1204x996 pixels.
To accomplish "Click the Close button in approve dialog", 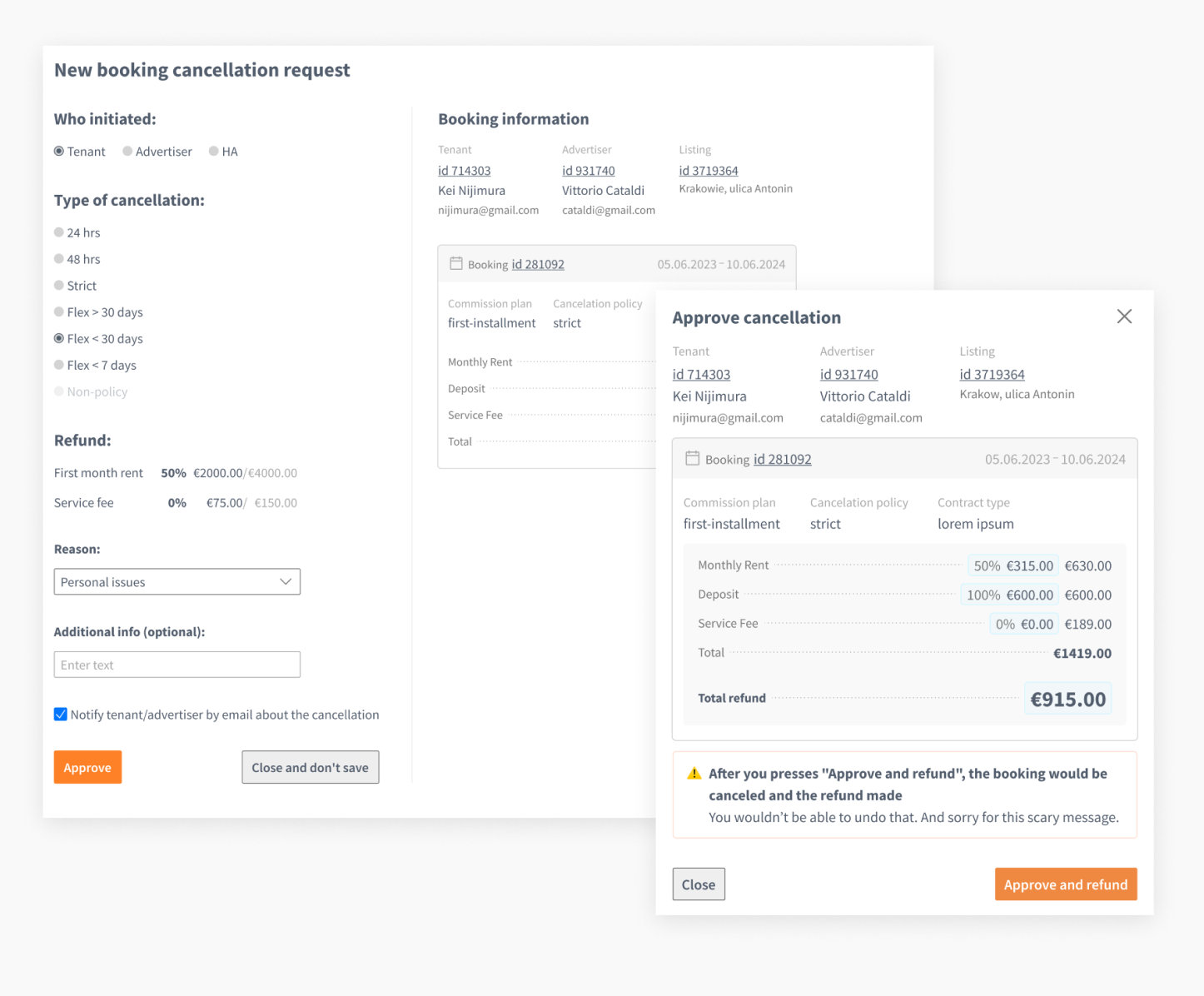I will pos(699,884).
